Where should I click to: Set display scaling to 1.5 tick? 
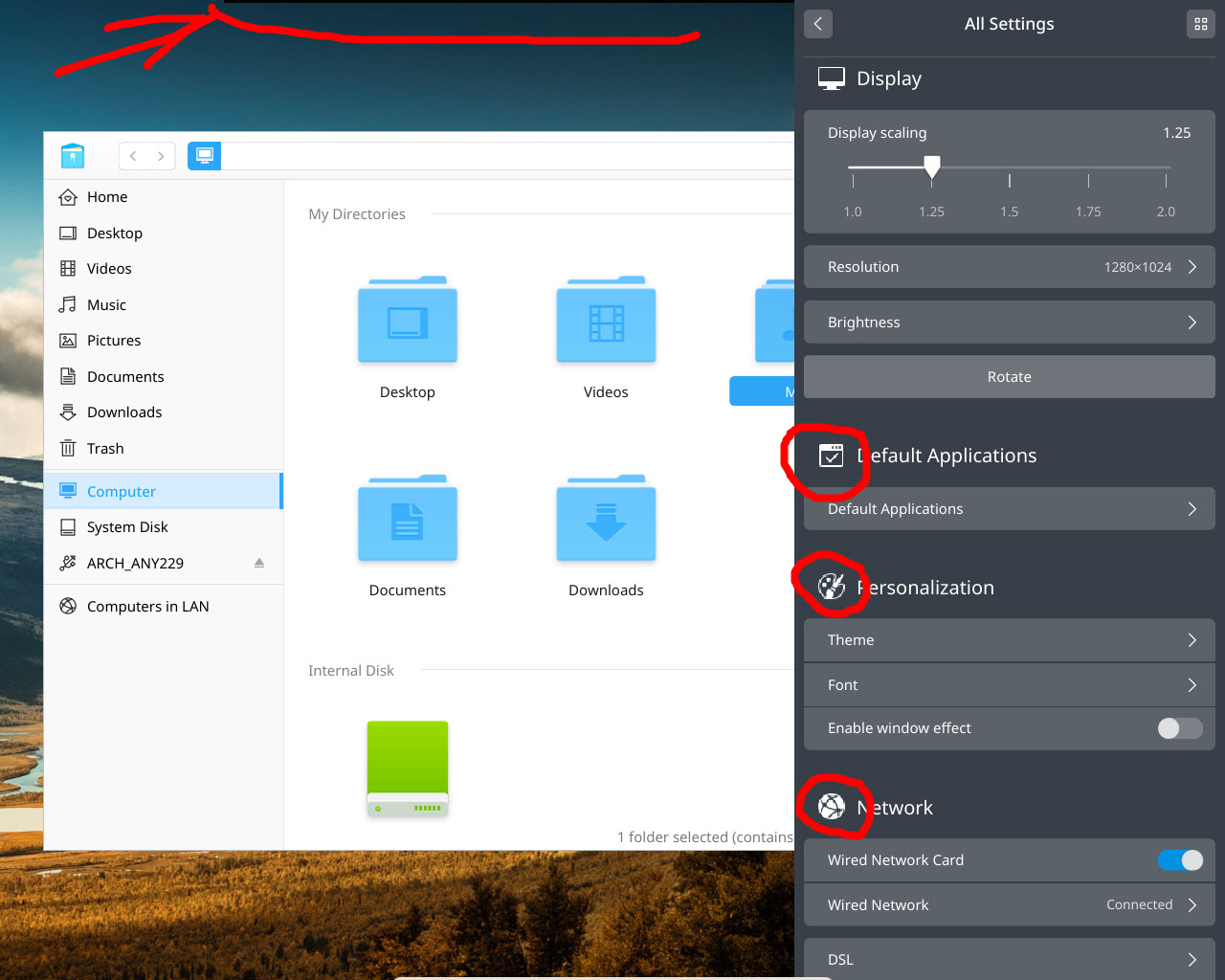pos(1010,180)
